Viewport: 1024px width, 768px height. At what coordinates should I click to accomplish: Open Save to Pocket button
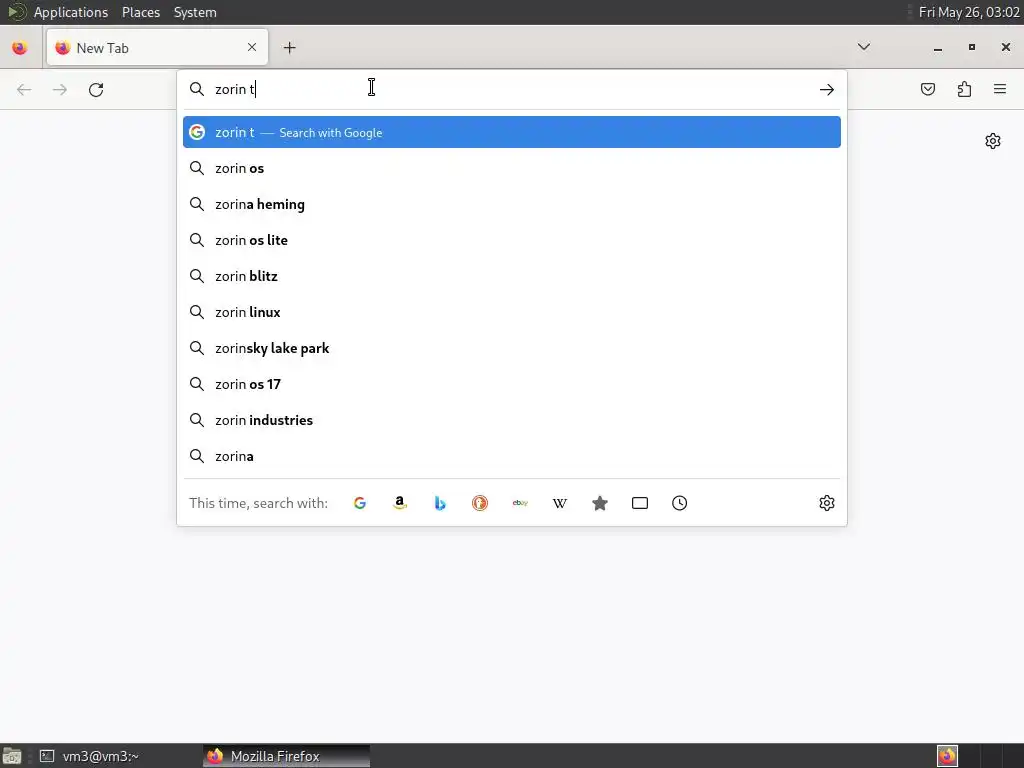928,89
